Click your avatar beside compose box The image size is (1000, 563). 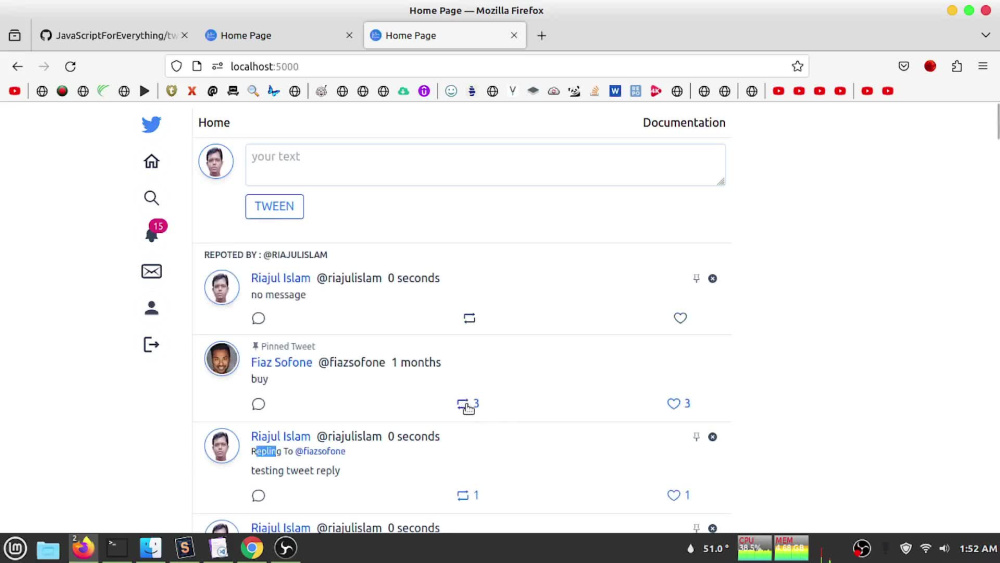pos(216,161)
